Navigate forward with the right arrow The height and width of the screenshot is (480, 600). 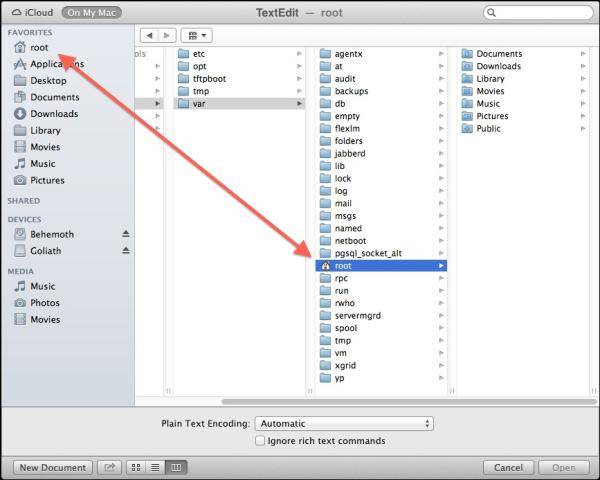pyautogui.click(x=167, y=36)
